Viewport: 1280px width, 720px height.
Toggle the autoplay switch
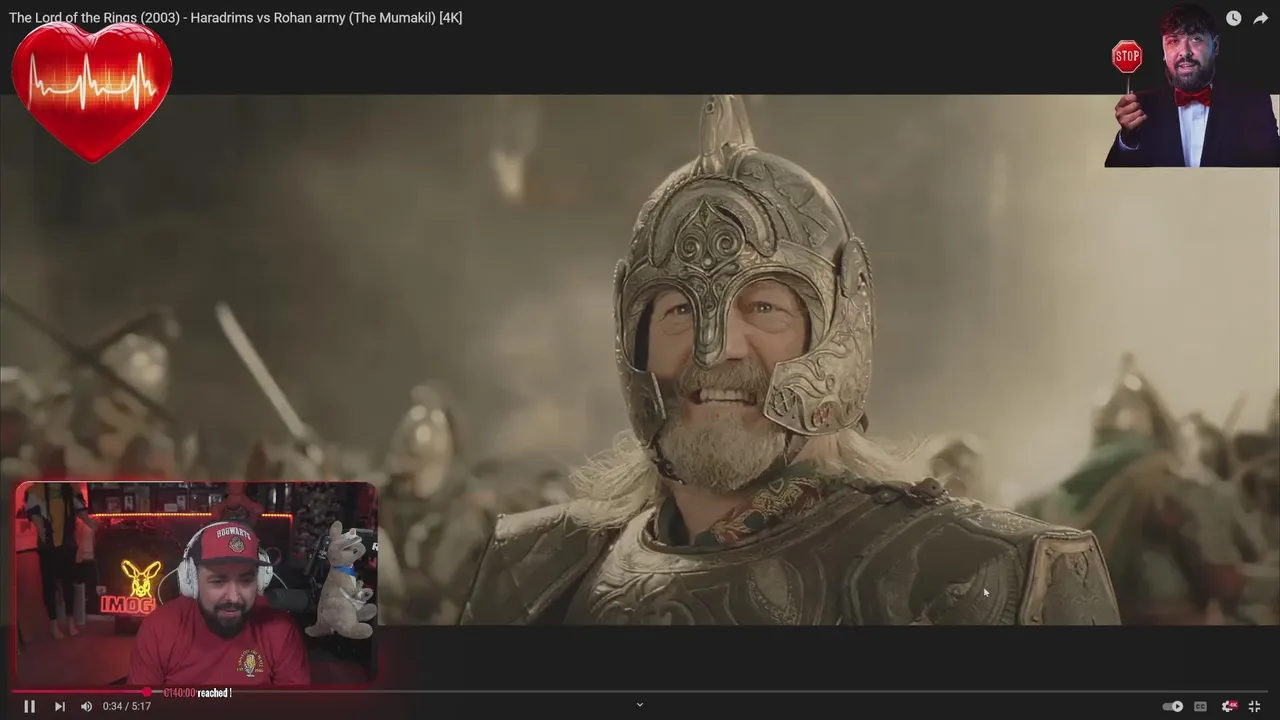click(x=1173, y=706)
